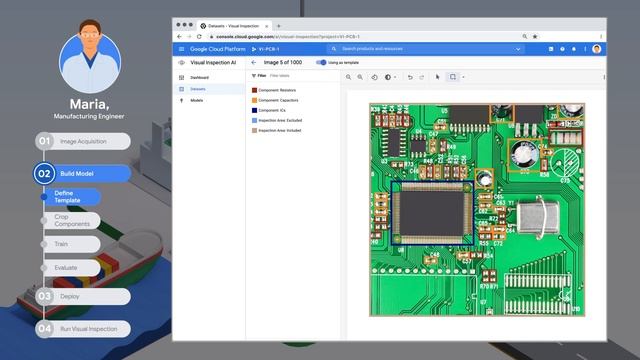This screenshot has height=360, width=640.
Task: Select the pointer selection tool
Action: point(438,77)
